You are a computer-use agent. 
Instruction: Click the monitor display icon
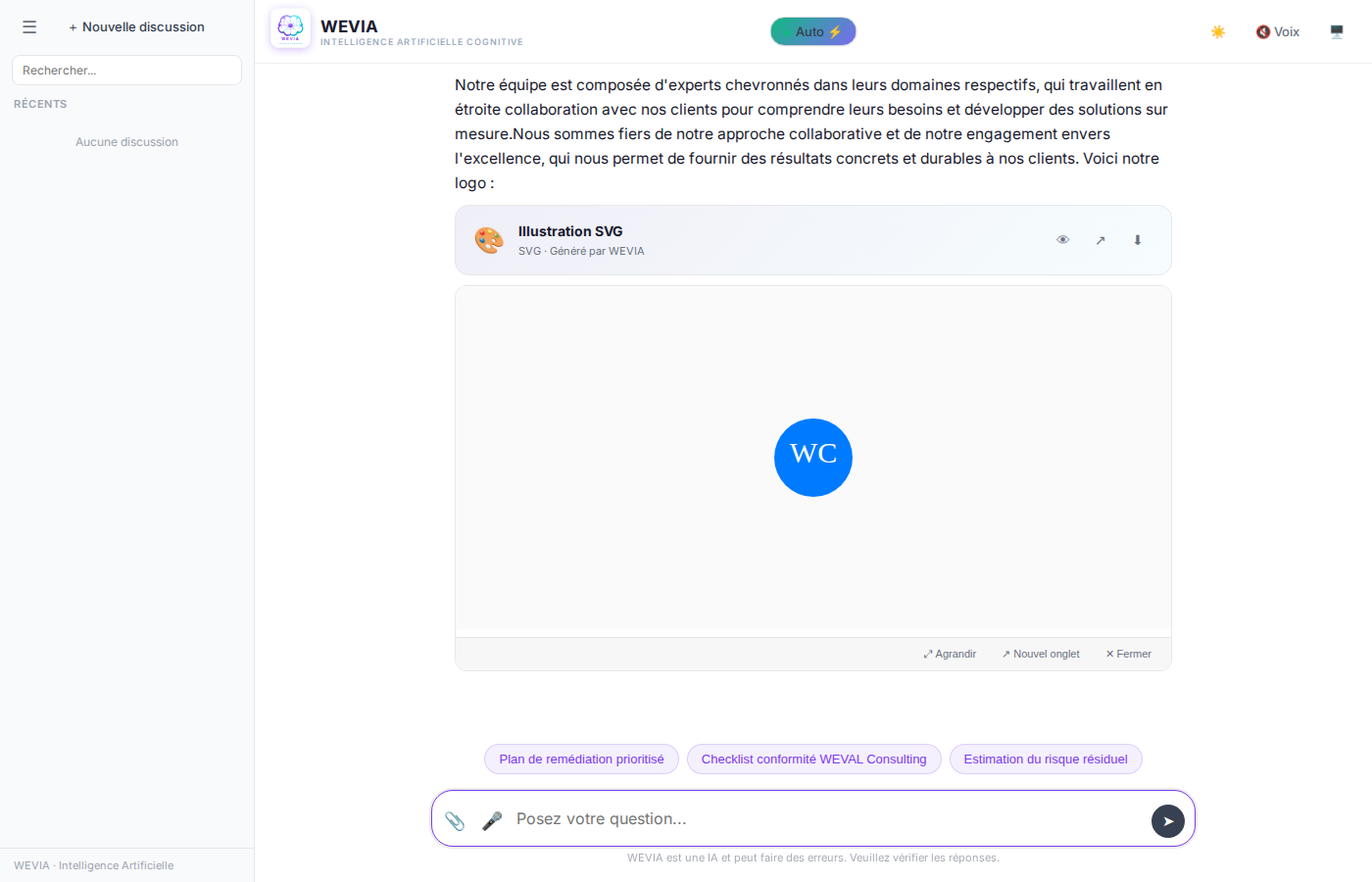tap(1337, 32)
